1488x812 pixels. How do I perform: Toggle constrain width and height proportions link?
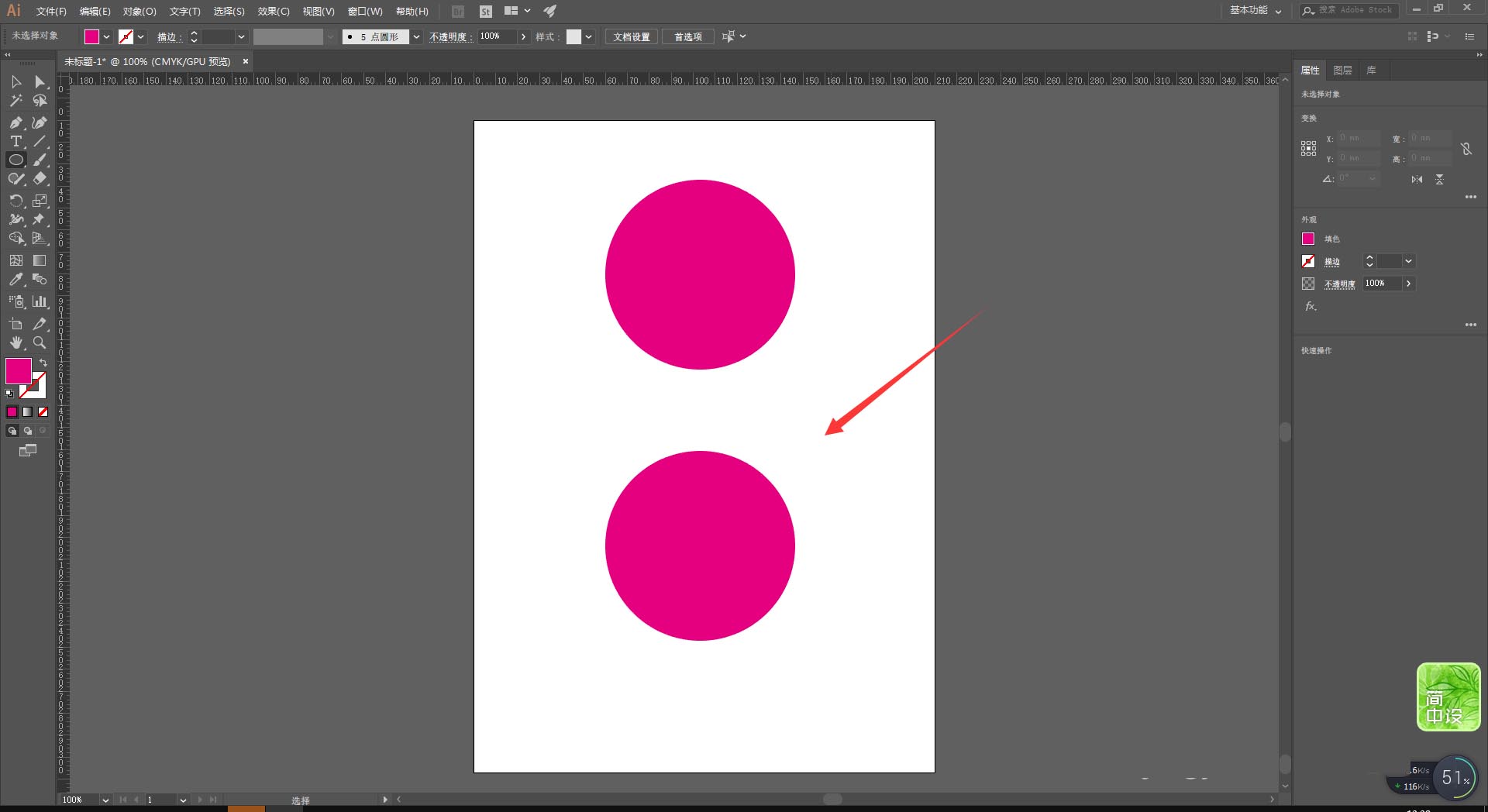[x=1466, y=149]
